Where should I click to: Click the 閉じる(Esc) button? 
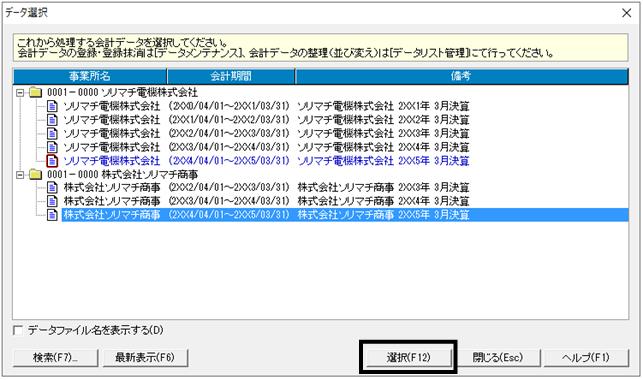(498, 357)
